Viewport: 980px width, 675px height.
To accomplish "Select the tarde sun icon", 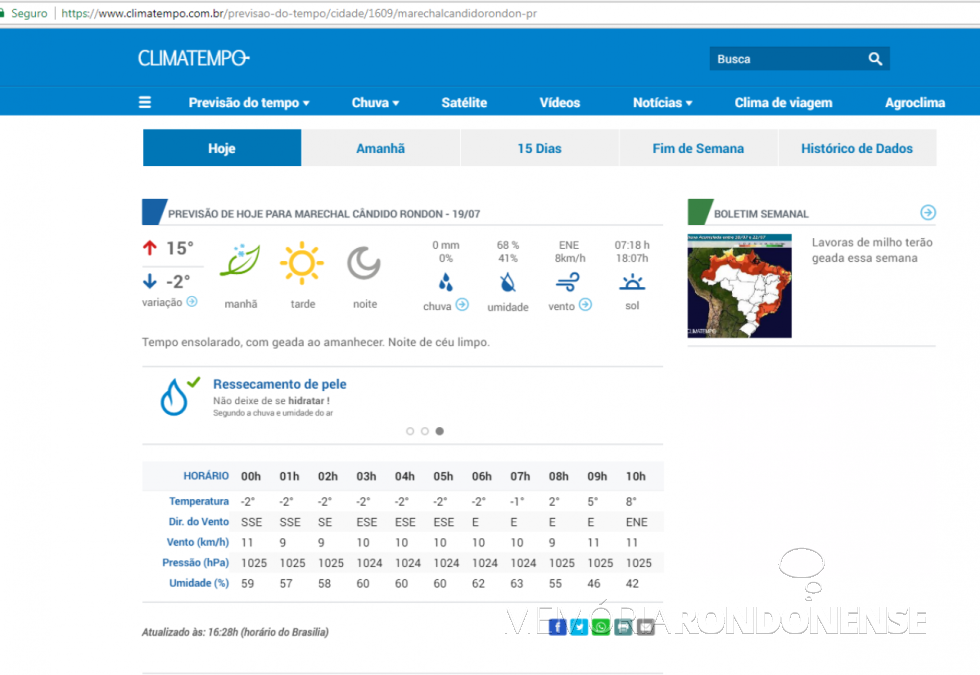I will click(x=302, y=262).
